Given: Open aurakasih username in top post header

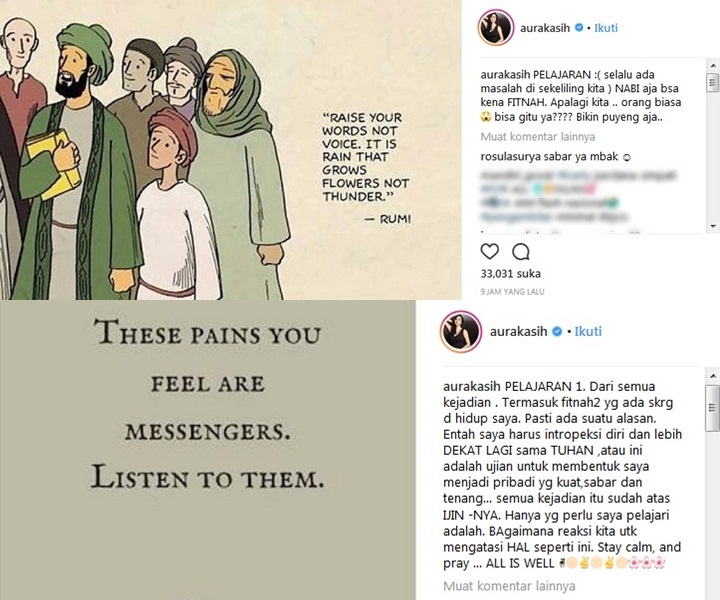Looking at the screenshot, I should (x=545, y=28).
